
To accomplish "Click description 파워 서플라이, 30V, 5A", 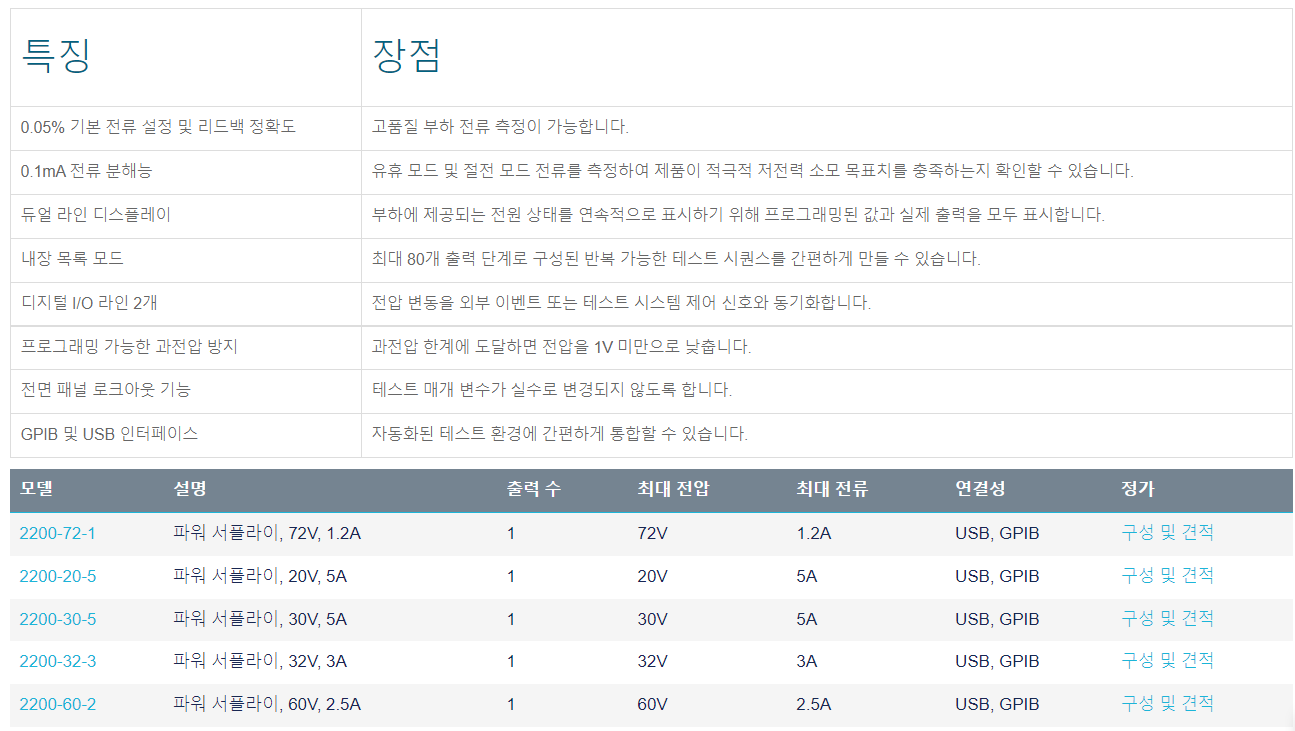I will (260, 619).
